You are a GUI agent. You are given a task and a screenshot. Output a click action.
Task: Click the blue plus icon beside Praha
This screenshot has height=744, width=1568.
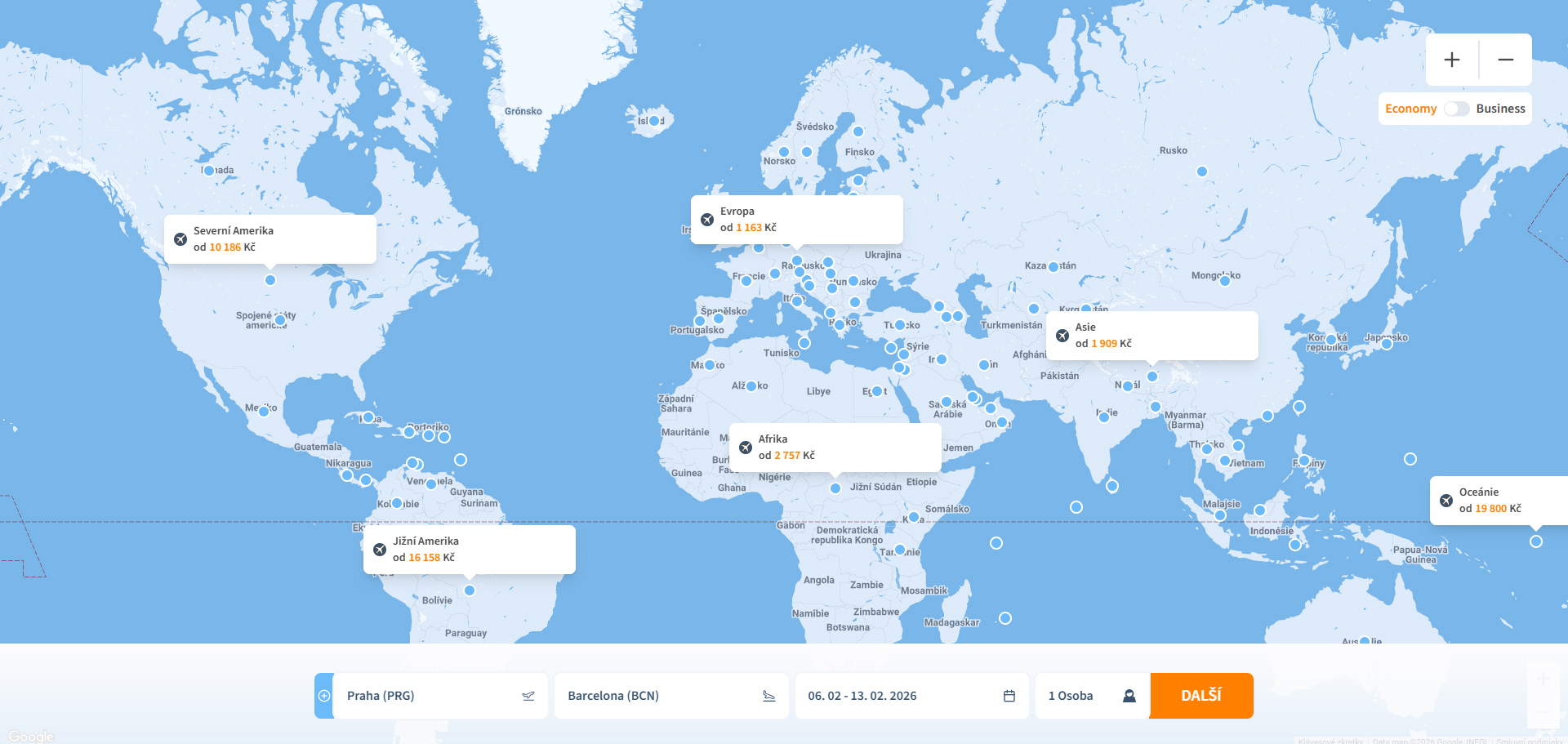(x=324, y=696)
